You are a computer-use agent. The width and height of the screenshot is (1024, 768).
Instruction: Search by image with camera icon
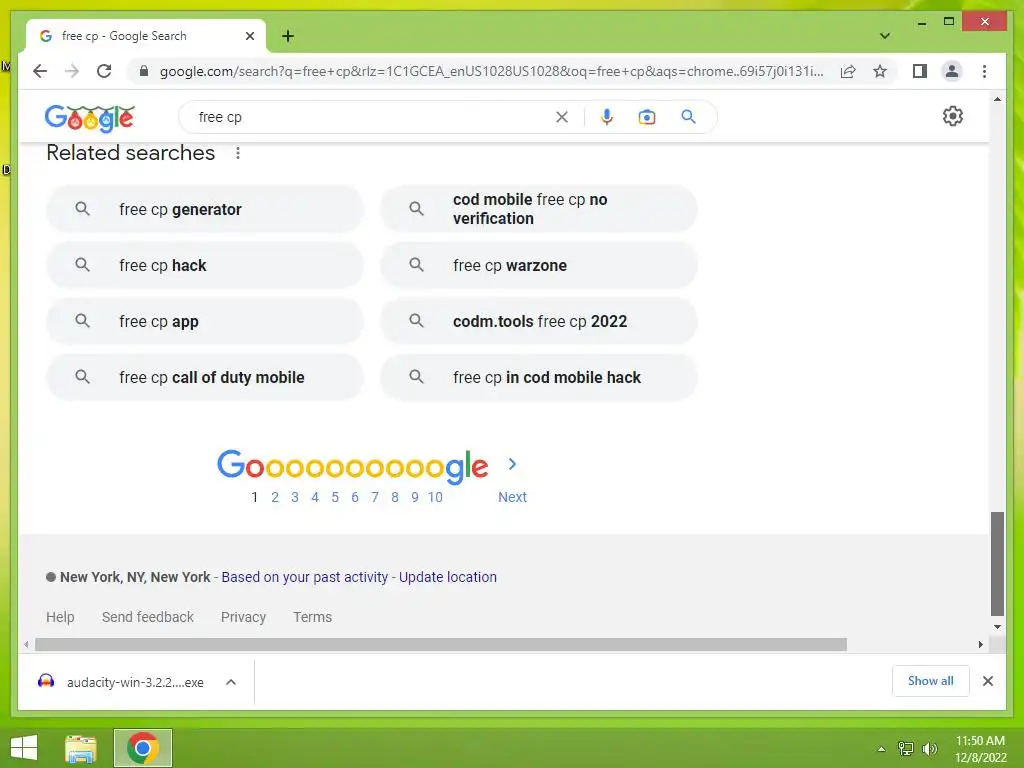pyautogui.click(x=647, y=117)
